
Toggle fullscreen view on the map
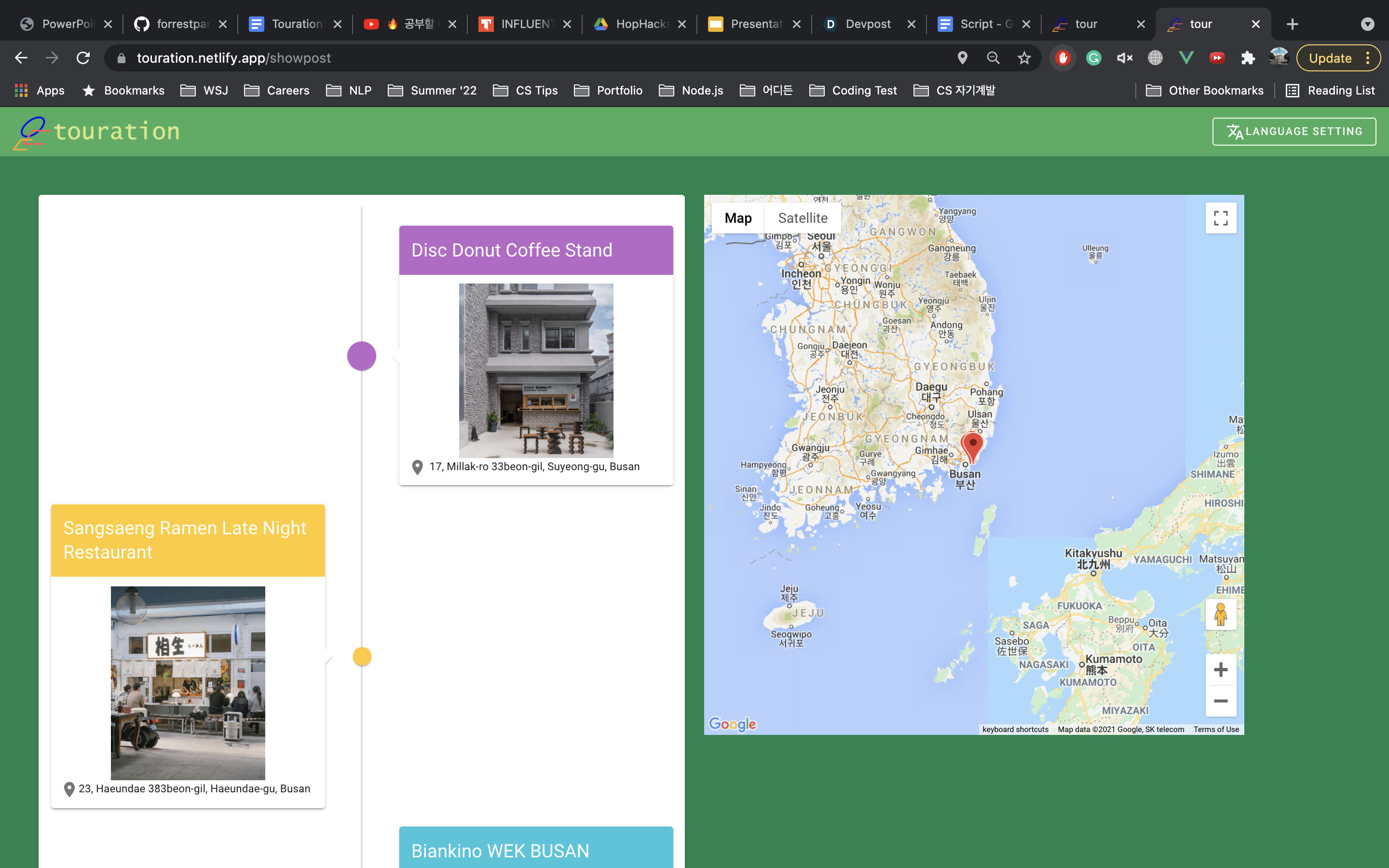click(1220, 218)
